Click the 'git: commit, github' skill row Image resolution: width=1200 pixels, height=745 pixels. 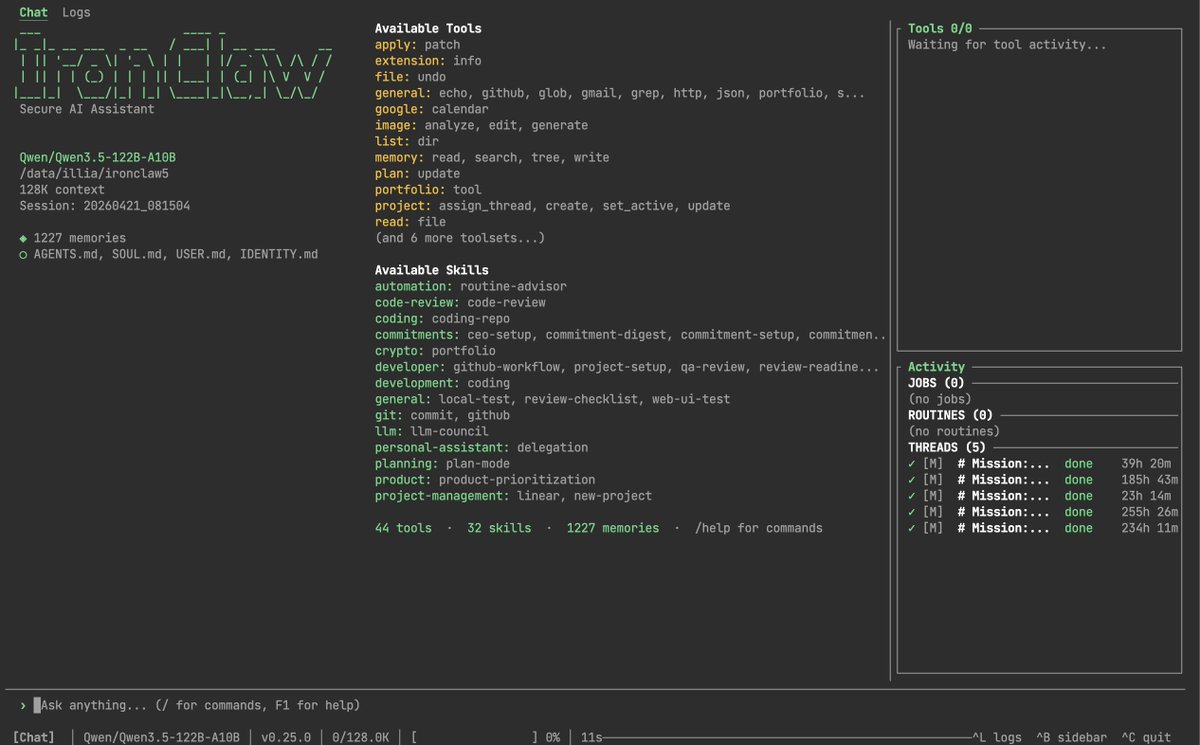[x=442, y=415]
